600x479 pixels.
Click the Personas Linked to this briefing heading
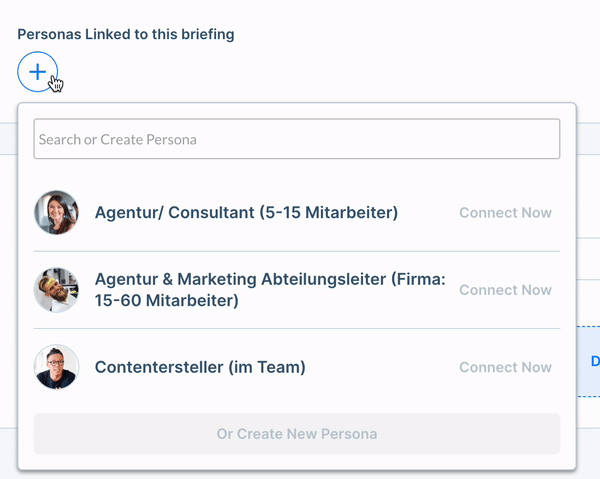[126, 34]
